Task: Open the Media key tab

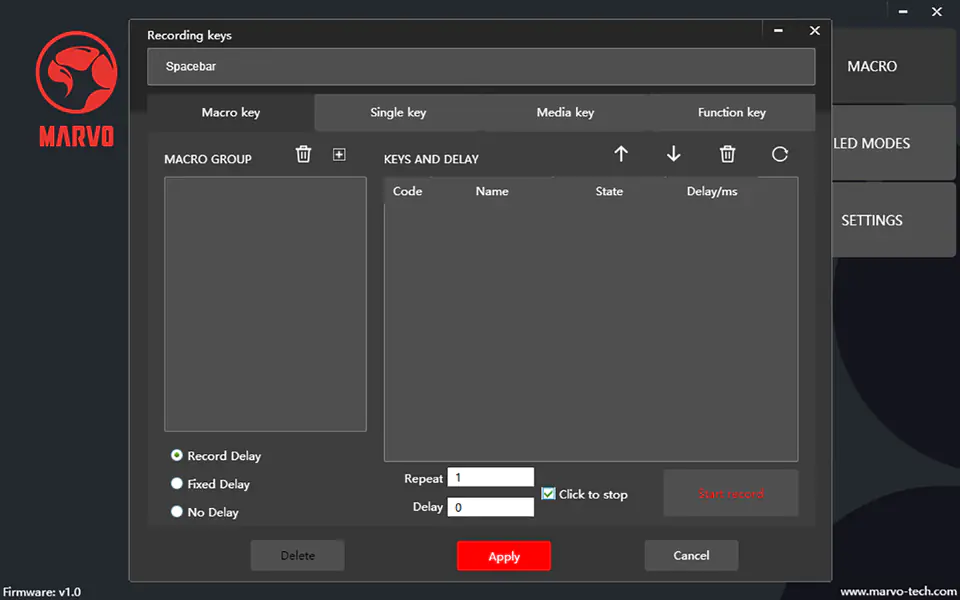Action: click(x=565, y=112)
